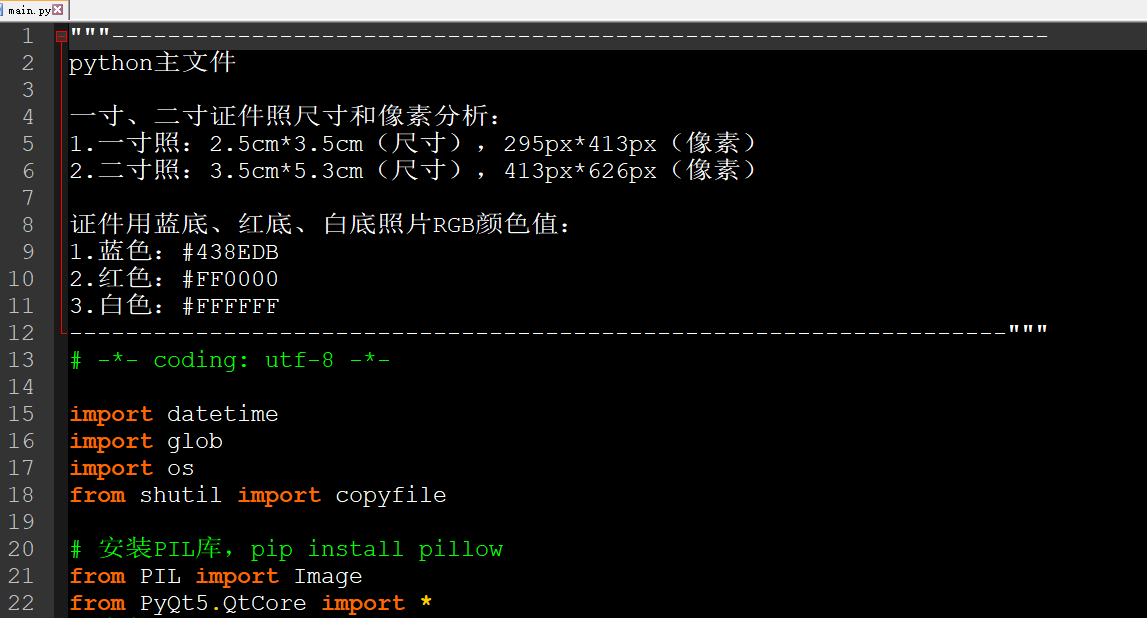
Task: Click line number 13 in the margin
Action: (x=21, y=360)
